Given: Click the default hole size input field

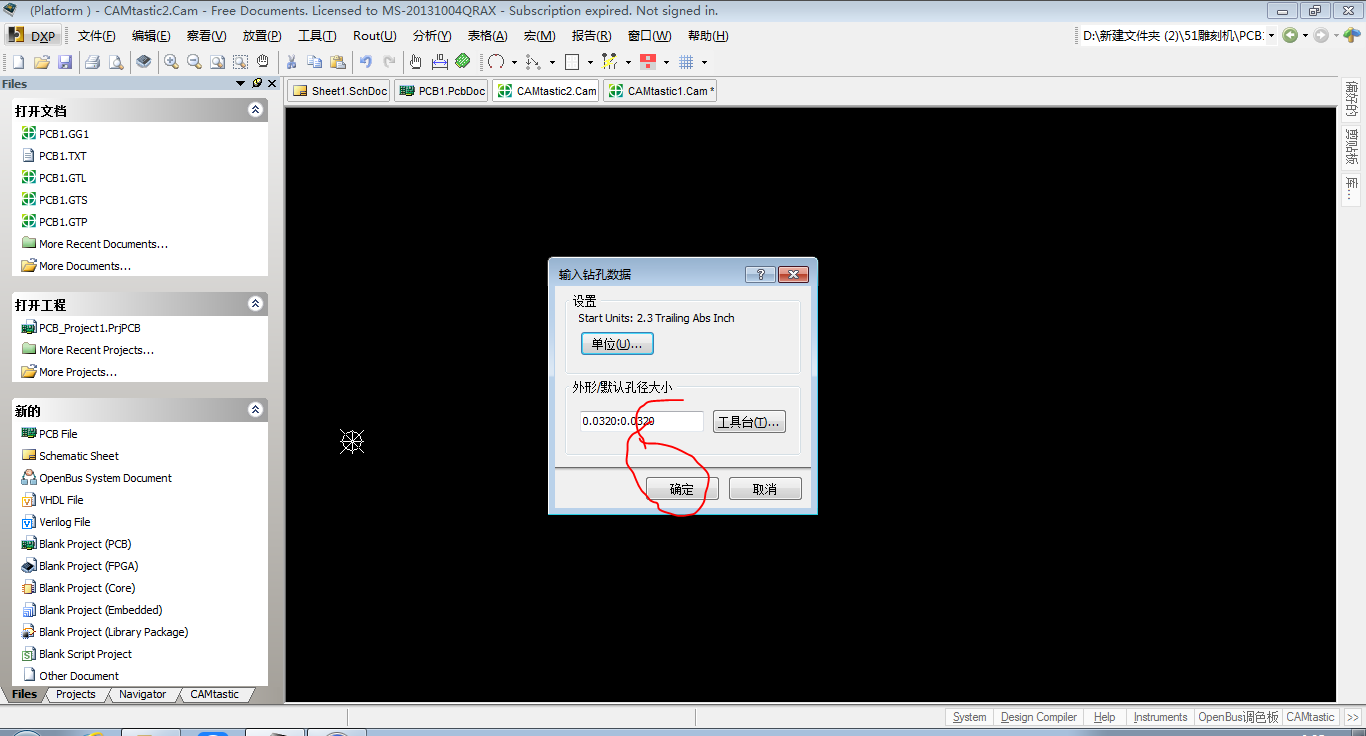Looking at the screenshot, I should click(x=641, y=421).
